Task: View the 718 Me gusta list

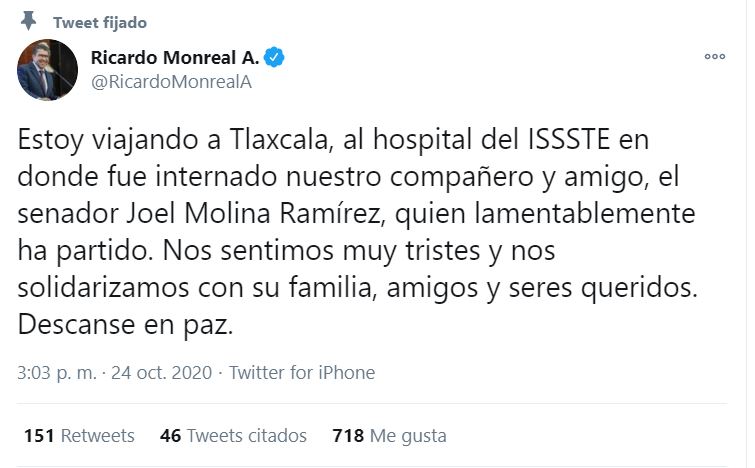Action: (x=388, y=436)
